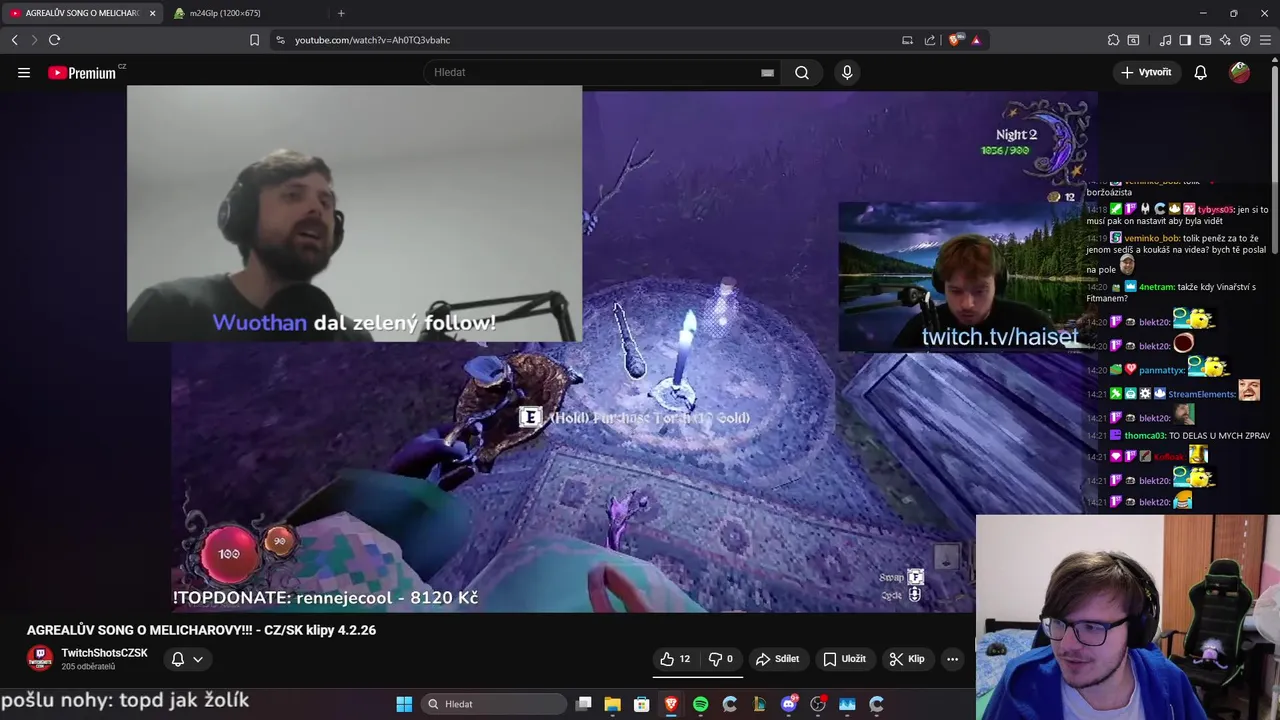Open Brave Rewards triangle icon
The height and width of the screenshot is (720, 1280).
(976, 40)
